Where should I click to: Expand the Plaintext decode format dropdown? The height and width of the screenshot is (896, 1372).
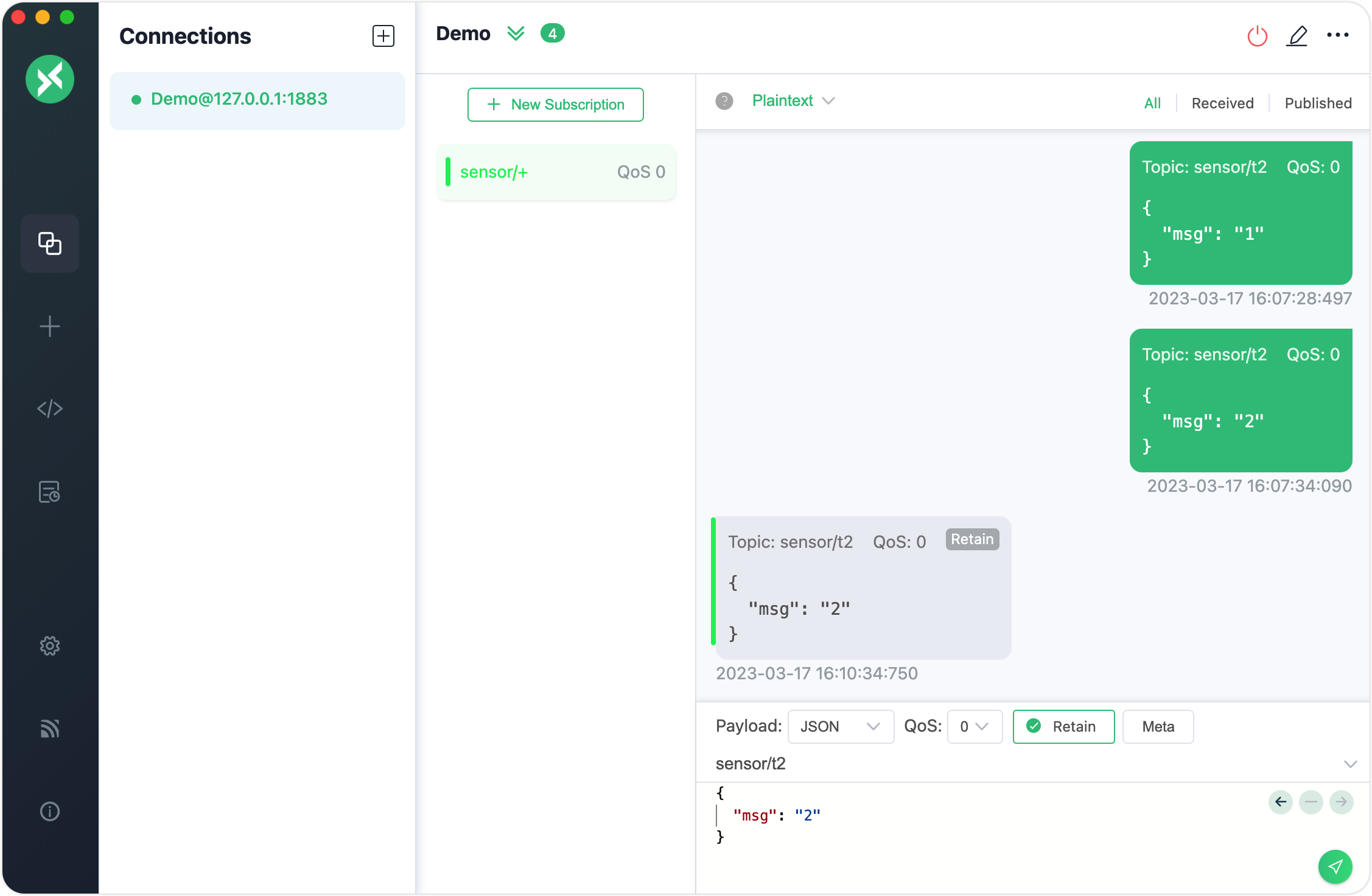[793, 100]
